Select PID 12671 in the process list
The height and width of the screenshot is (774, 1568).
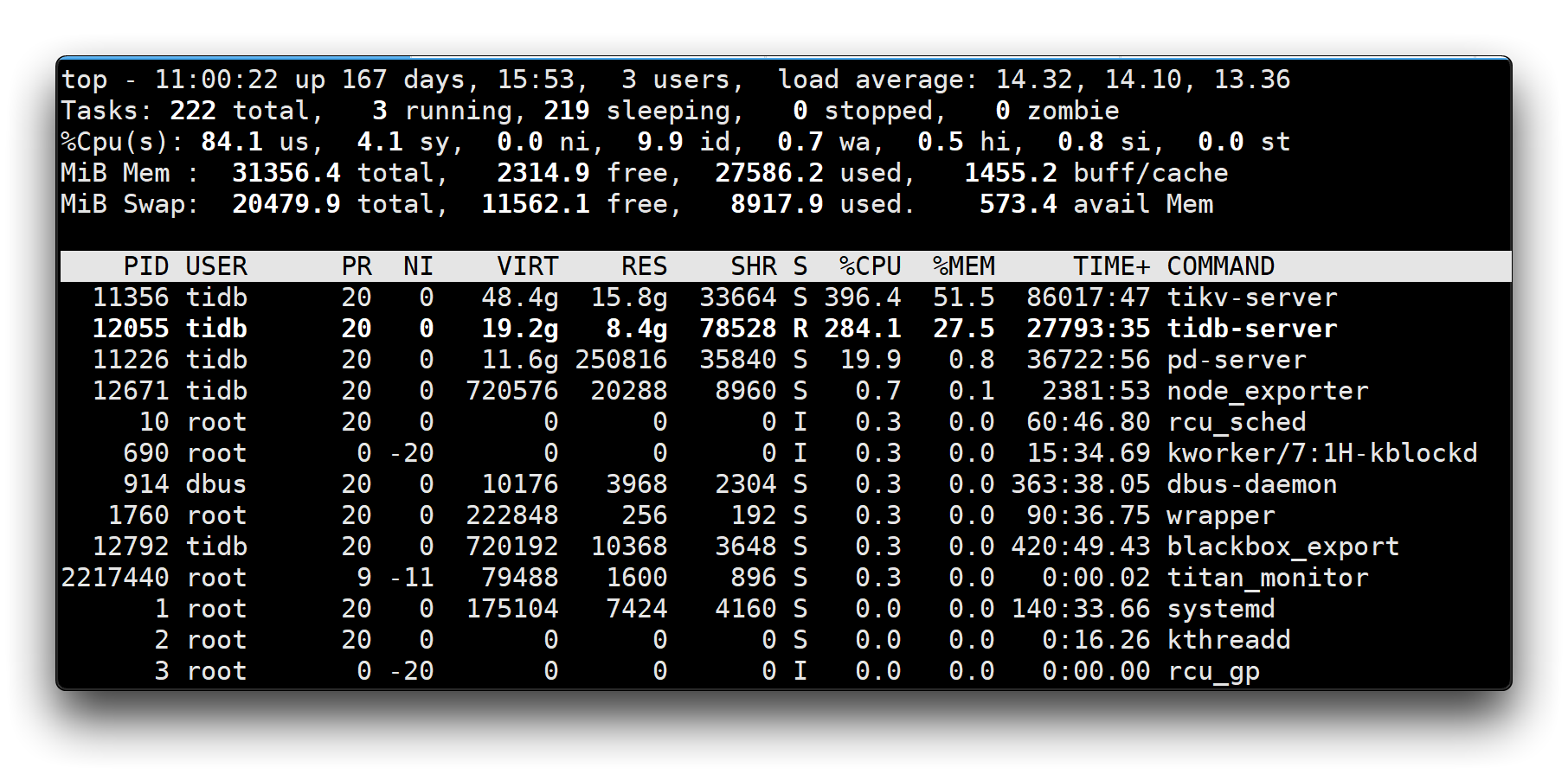(131, 391)
